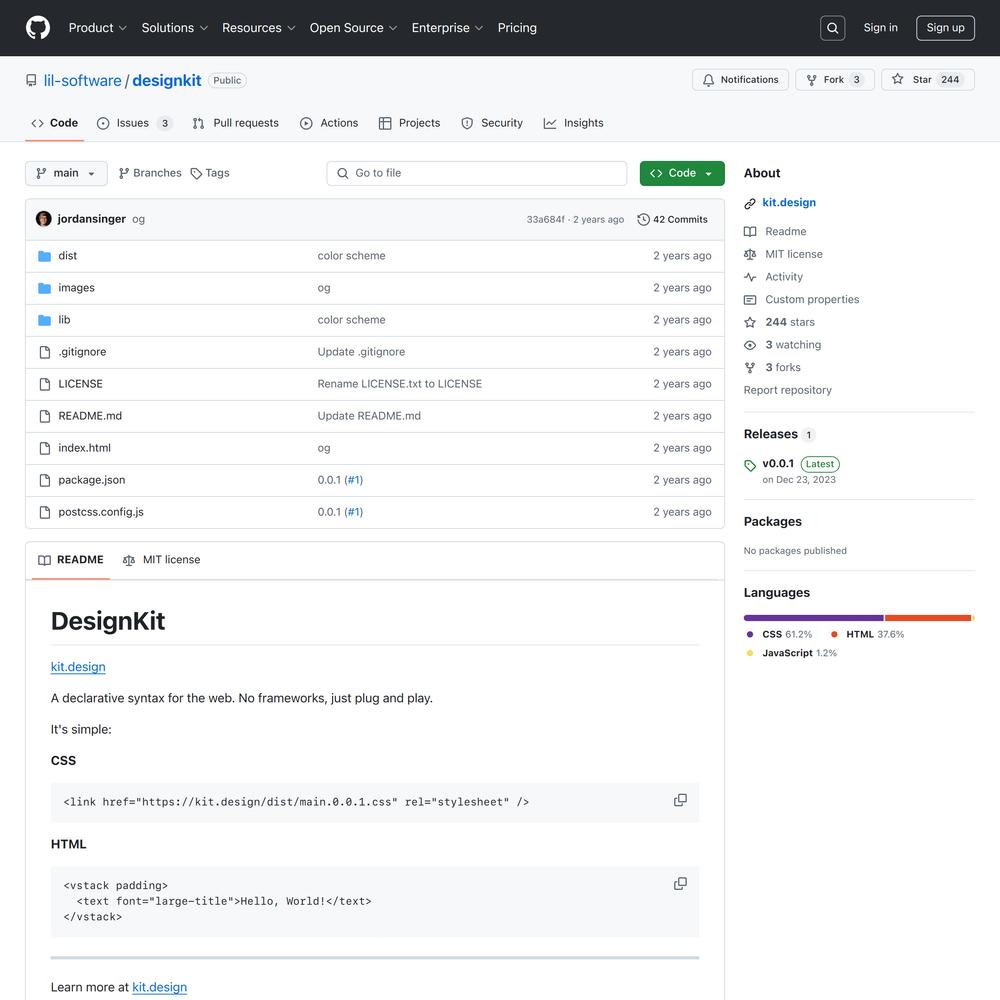Click the orange HTML language bar segment
Screen dimensions: 1000x1000
point(928,618)
